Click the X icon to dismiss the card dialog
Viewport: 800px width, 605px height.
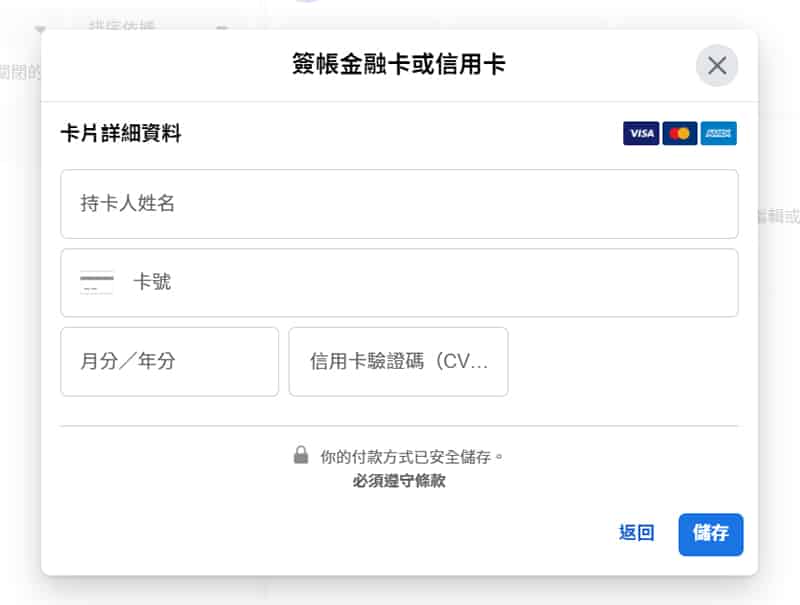click(717, 65)
